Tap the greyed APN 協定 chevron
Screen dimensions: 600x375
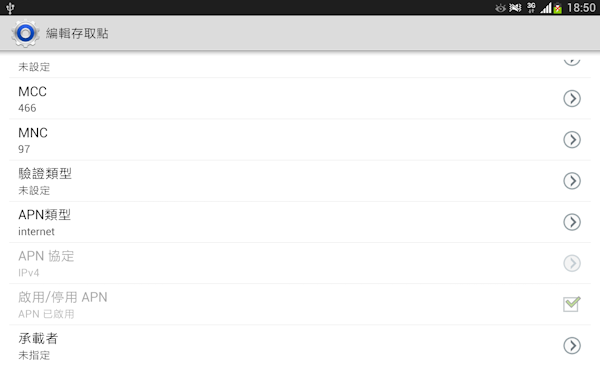pos(572,263)
